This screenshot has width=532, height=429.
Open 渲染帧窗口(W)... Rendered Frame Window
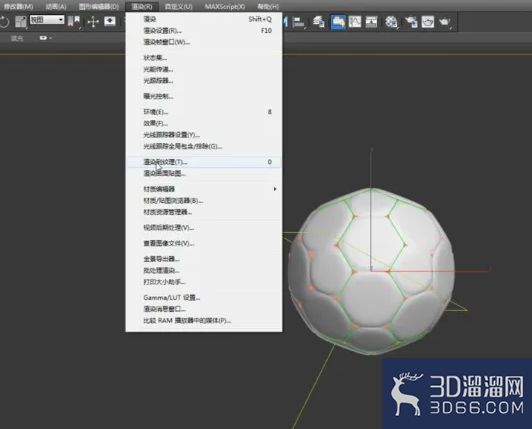[x=204, y=42]
